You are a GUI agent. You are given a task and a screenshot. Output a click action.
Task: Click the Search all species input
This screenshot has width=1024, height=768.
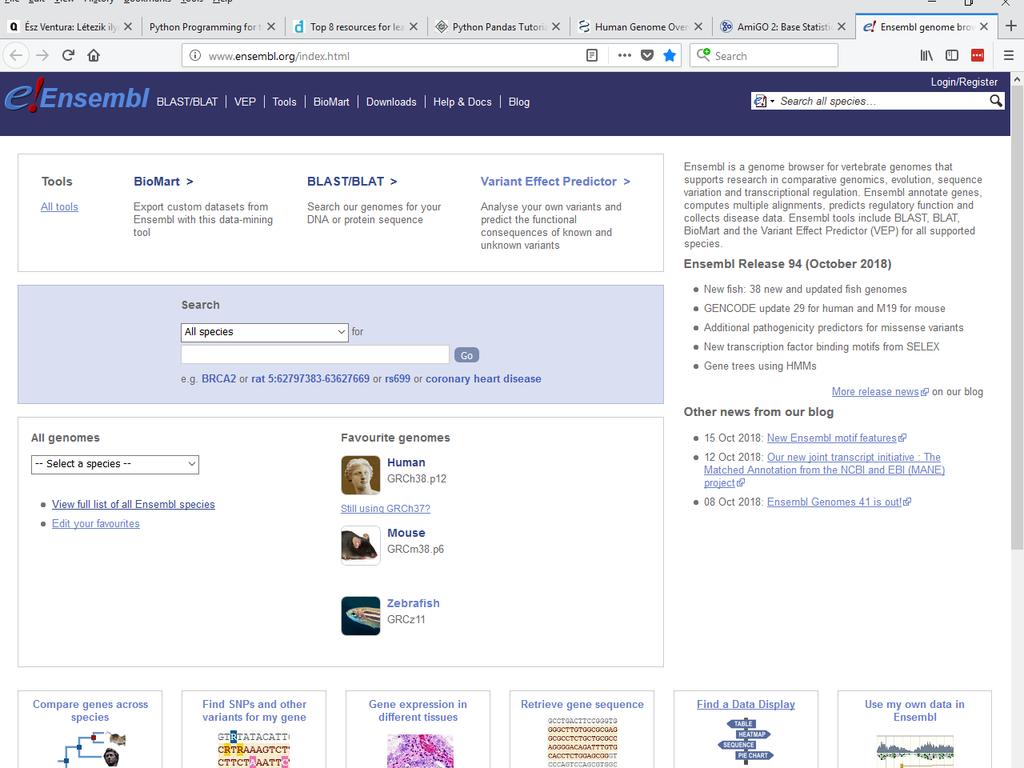(882, 101)
